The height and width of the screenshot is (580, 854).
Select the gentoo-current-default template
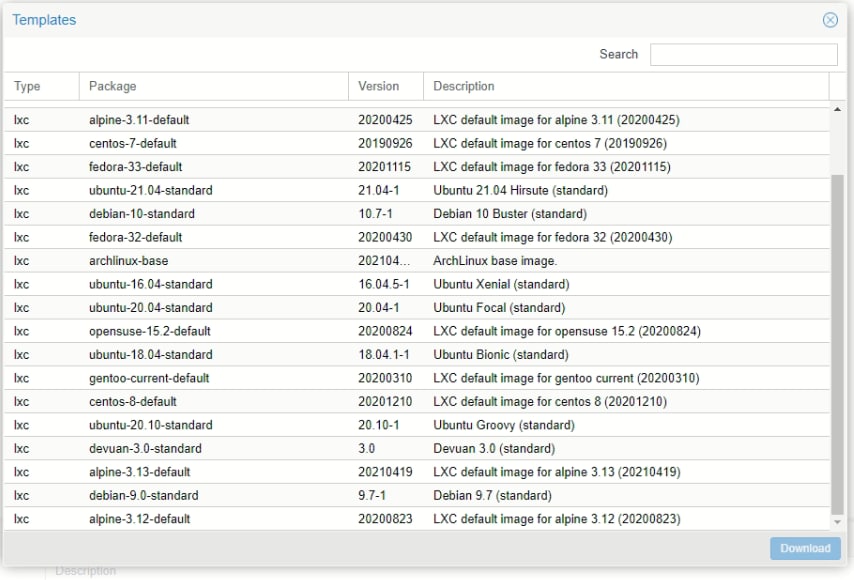149,378
